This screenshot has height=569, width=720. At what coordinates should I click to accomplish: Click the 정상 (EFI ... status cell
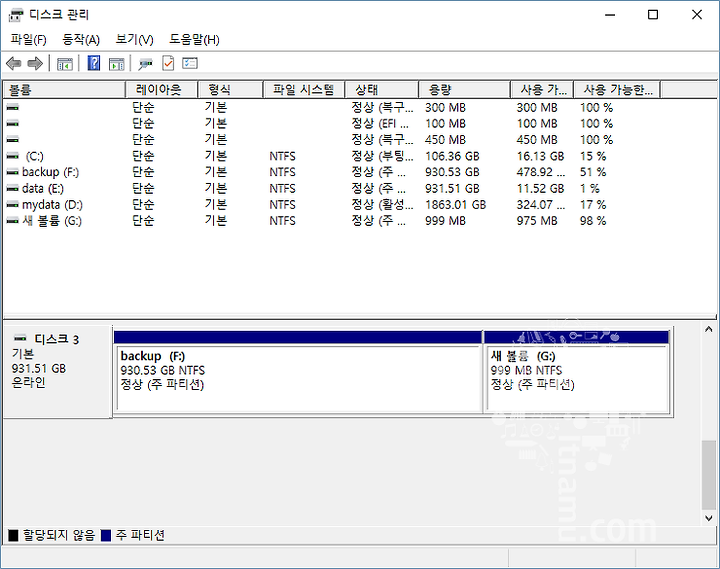coord(380,124)
